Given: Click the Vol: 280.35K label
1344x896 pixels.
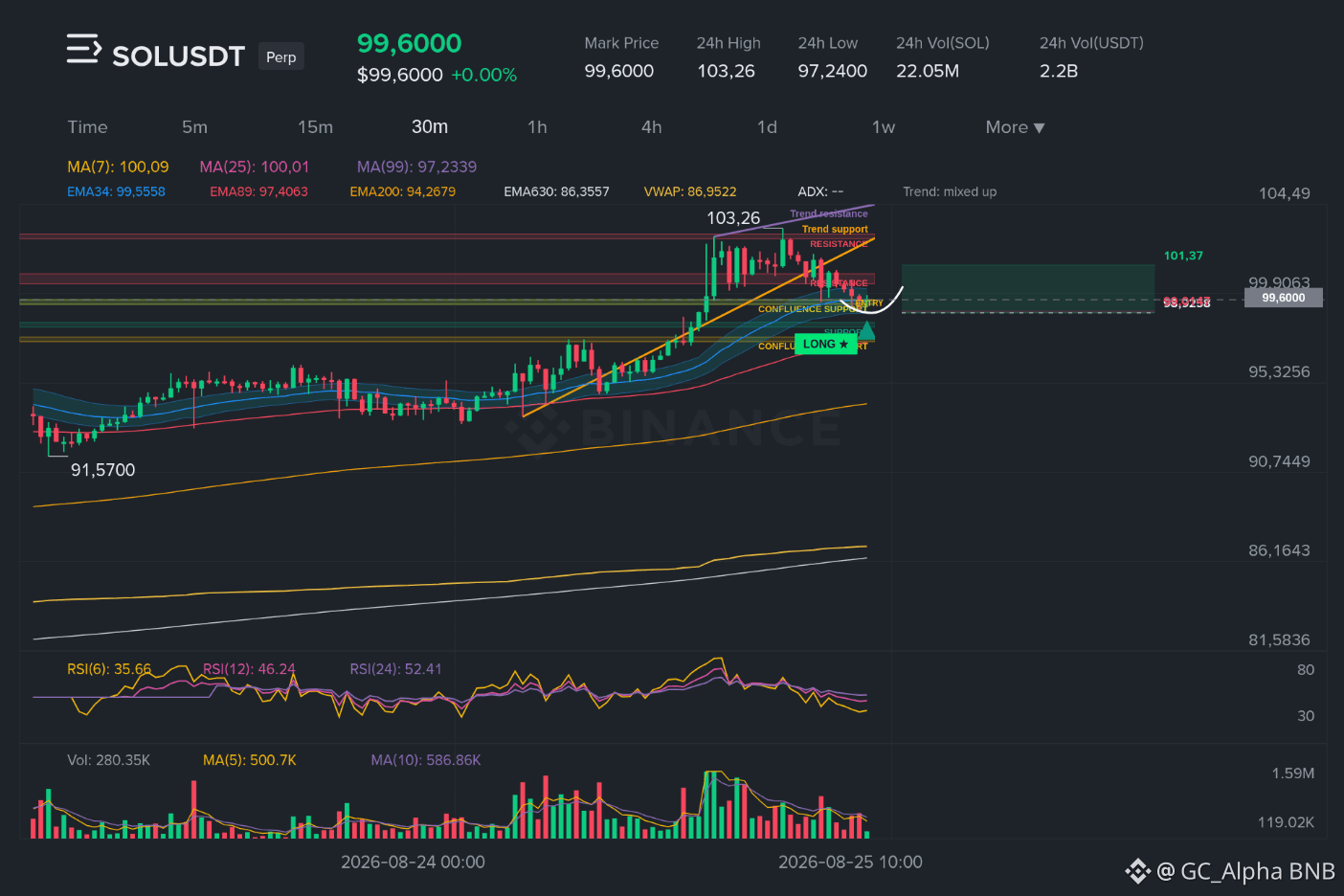Looking at the screenshot, I should [x=108, y=760].
